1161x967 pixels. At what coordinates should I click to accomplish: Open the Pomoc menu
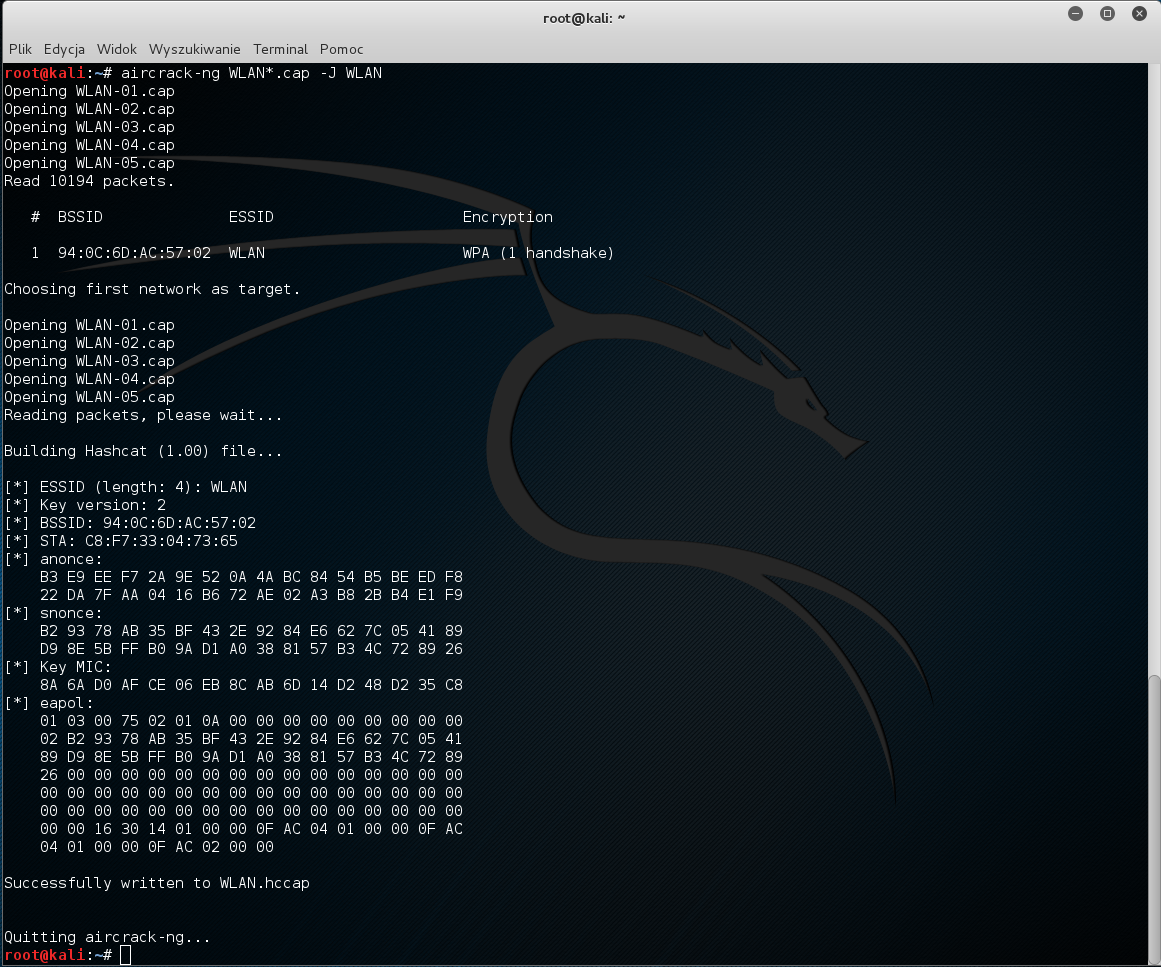[x=341, y=50]
